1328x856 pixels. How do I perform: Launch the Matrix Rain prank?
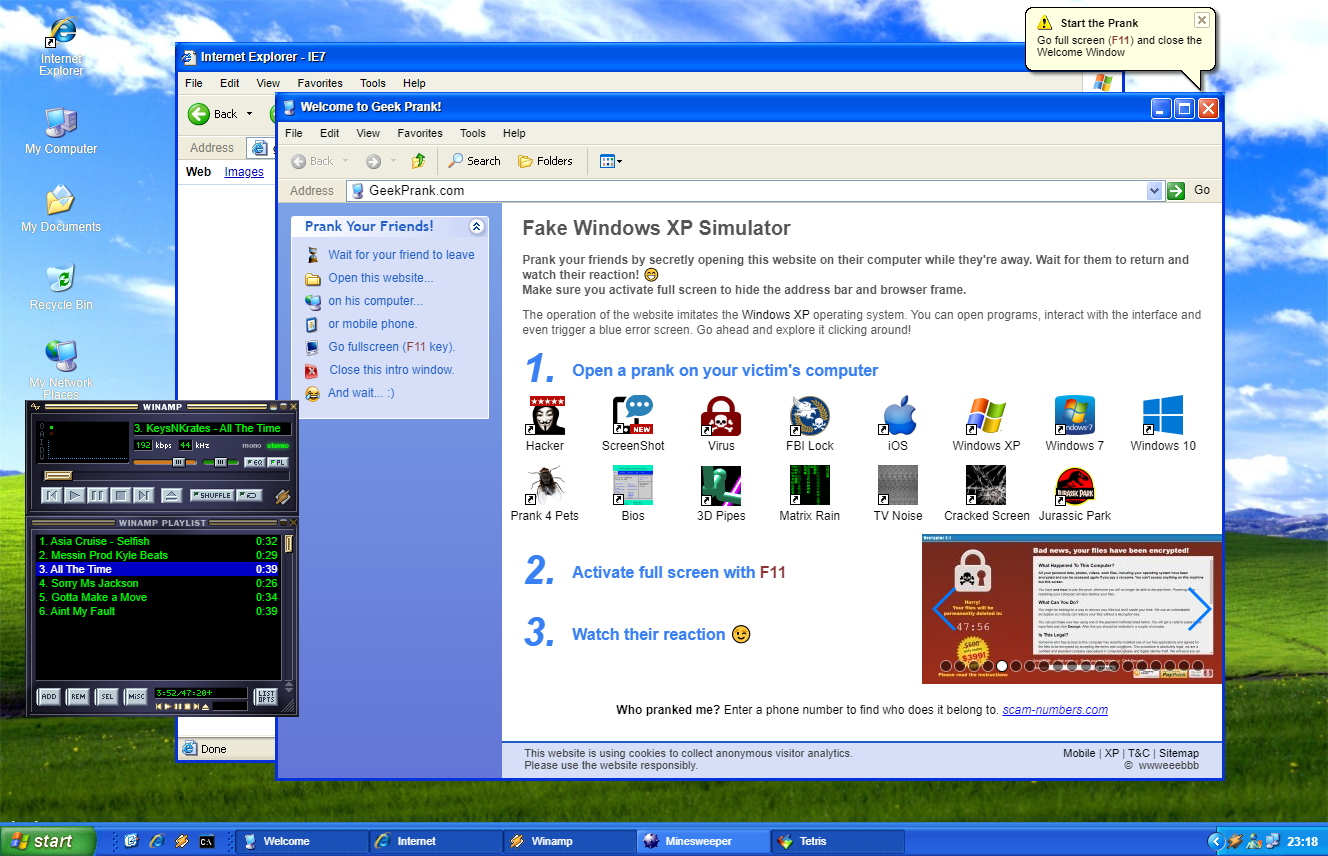point(809,494)
